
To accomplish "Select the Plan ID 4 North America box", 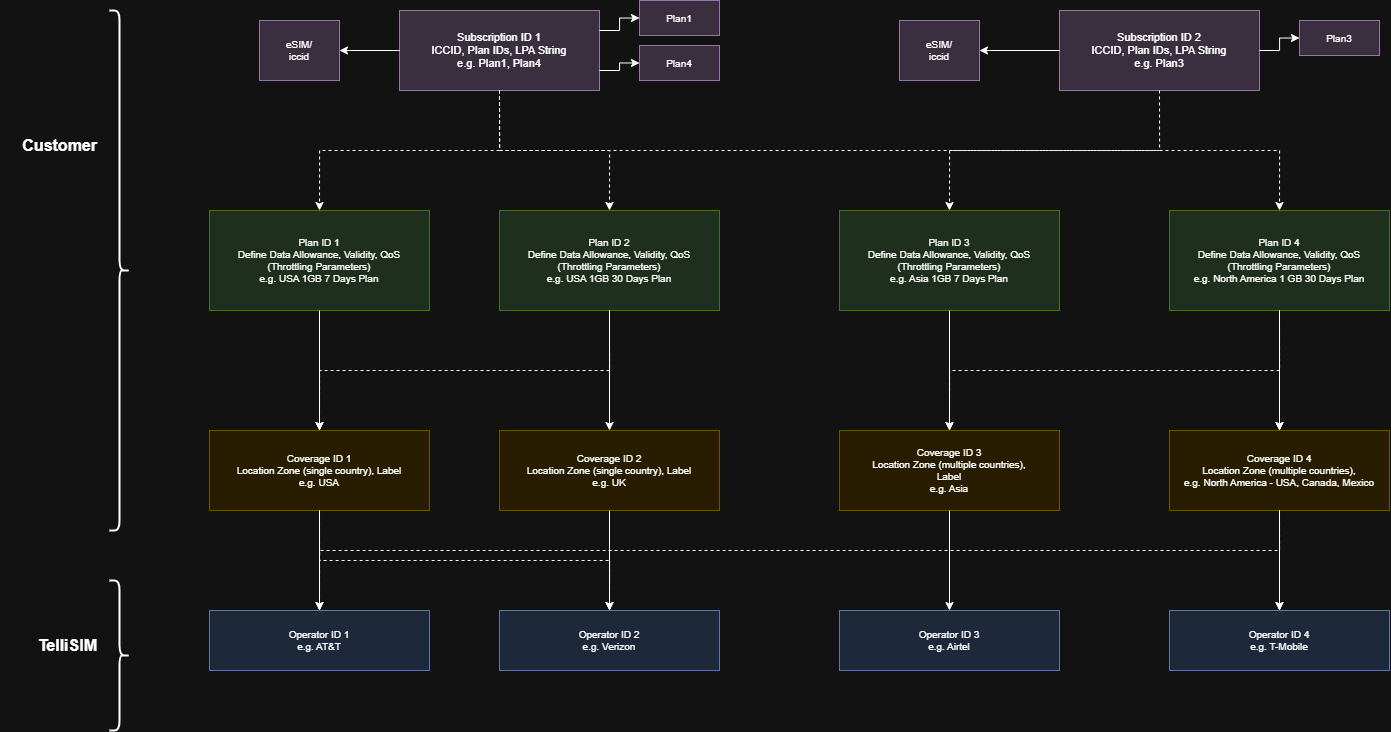I will (x=1279, y=260).
